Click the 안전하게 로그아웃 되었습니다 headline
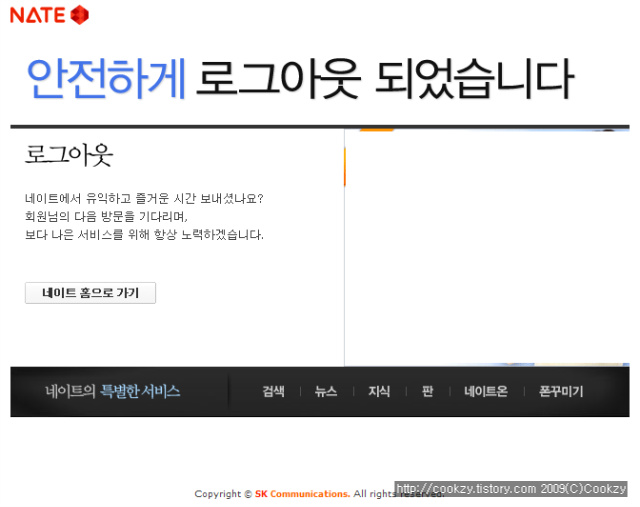 tap(300, 79)
